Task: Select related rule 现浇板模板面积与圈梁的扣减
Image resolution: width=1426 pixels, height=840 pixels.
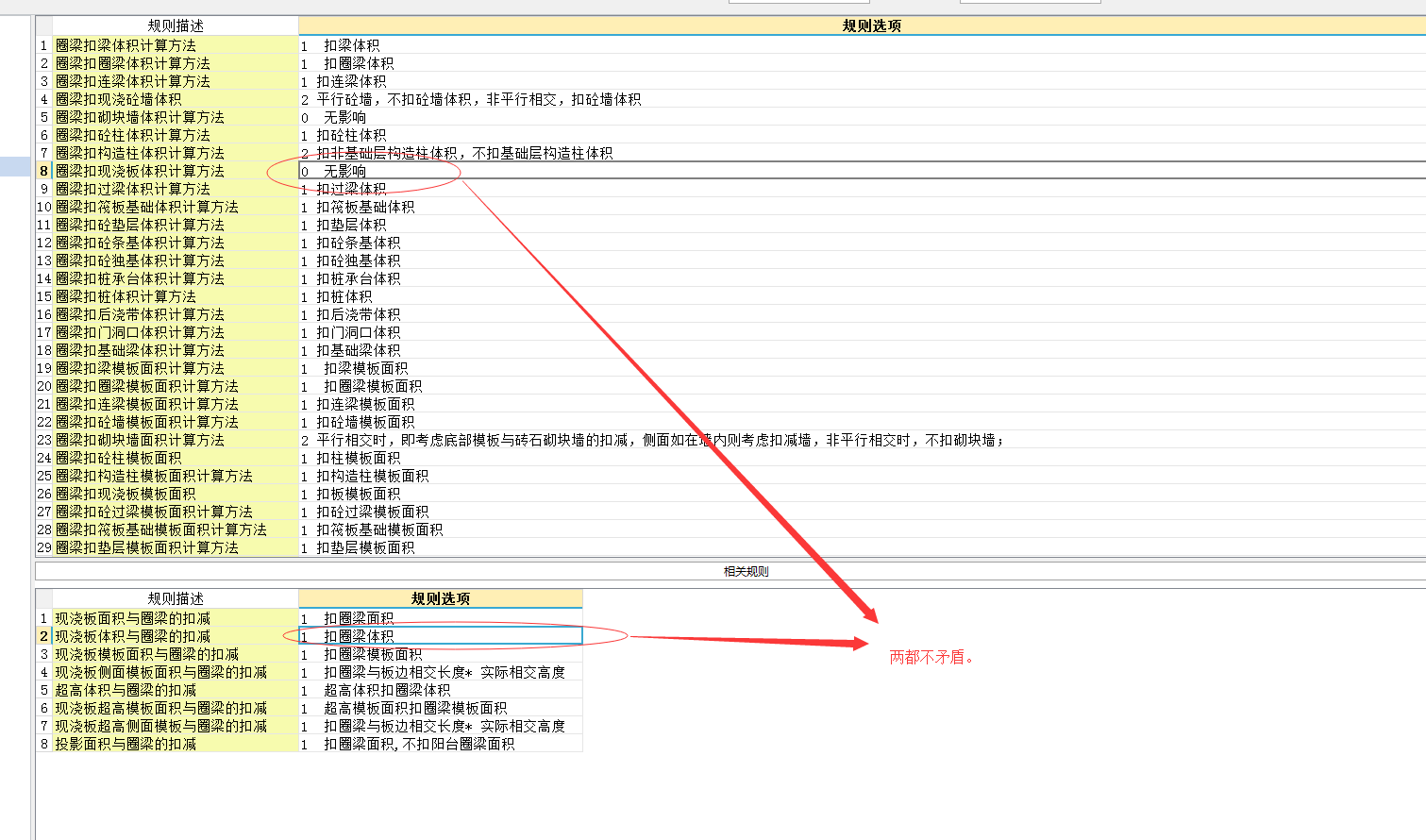Action: [176, 654]
